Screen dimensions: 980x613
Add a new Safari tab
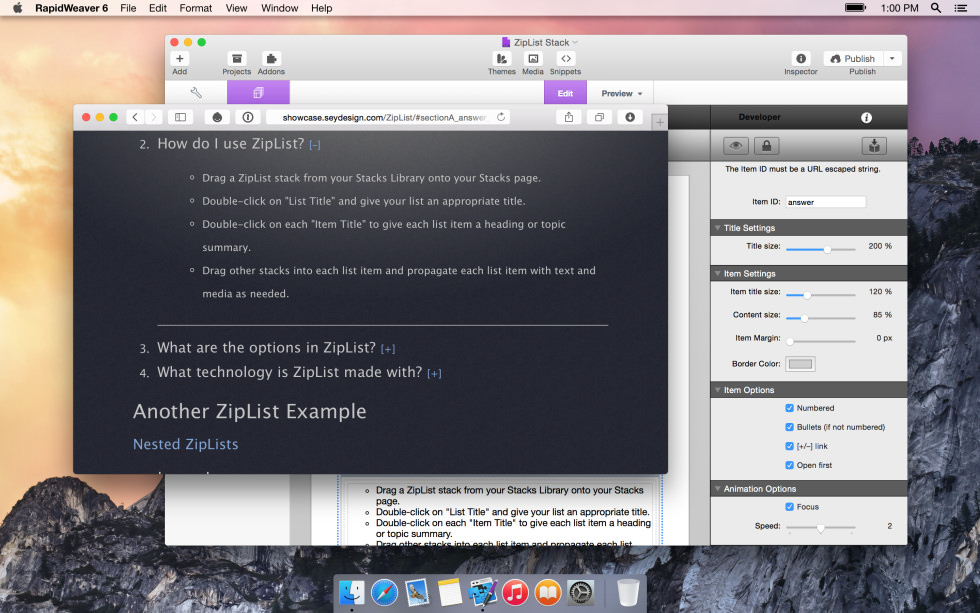(x=659, y=122)
